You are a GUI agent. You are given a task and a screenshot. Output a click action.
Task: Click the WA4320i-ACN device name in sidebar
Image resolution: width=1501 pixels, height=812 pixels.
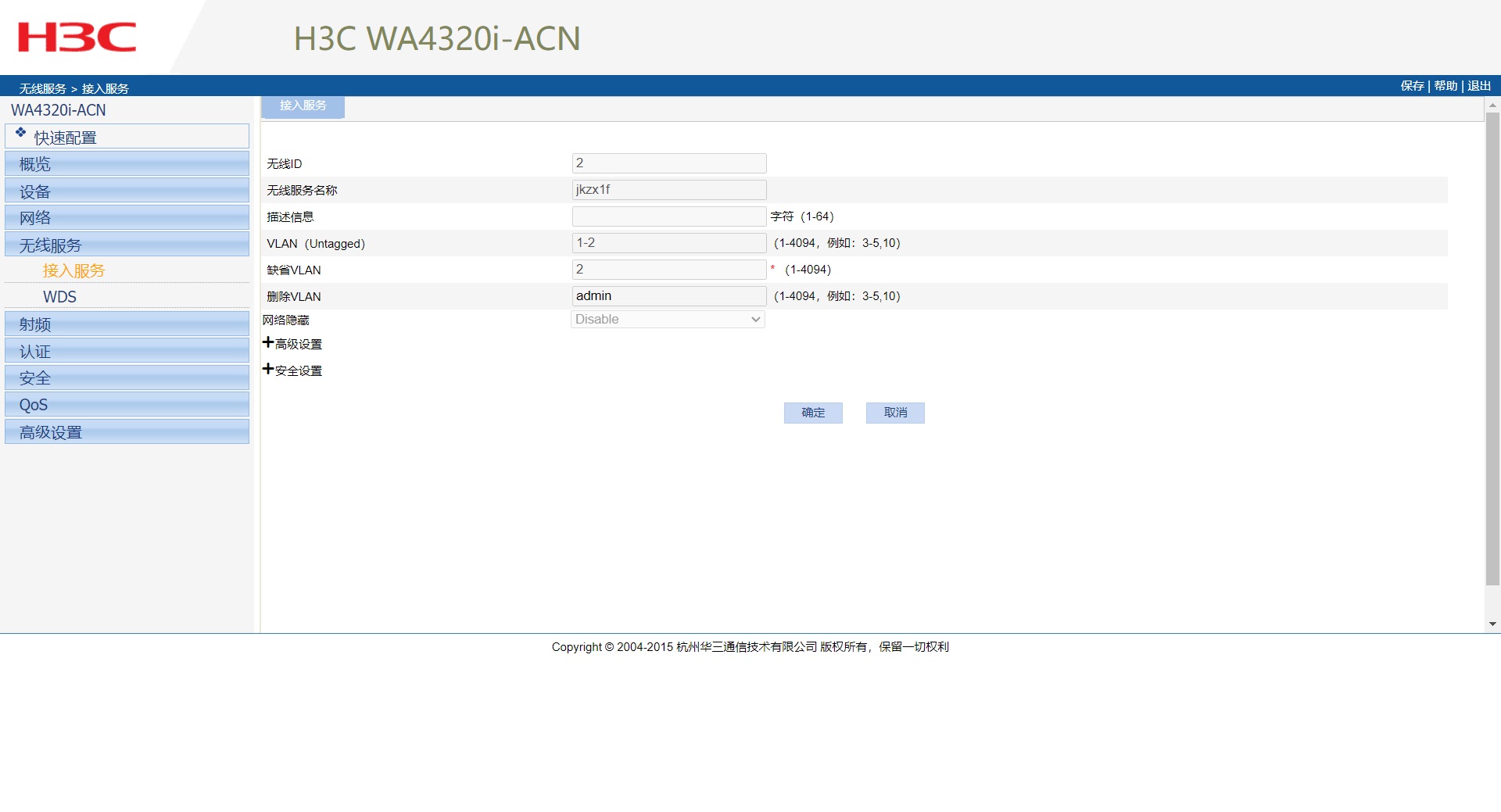click(x=59, y=110)
